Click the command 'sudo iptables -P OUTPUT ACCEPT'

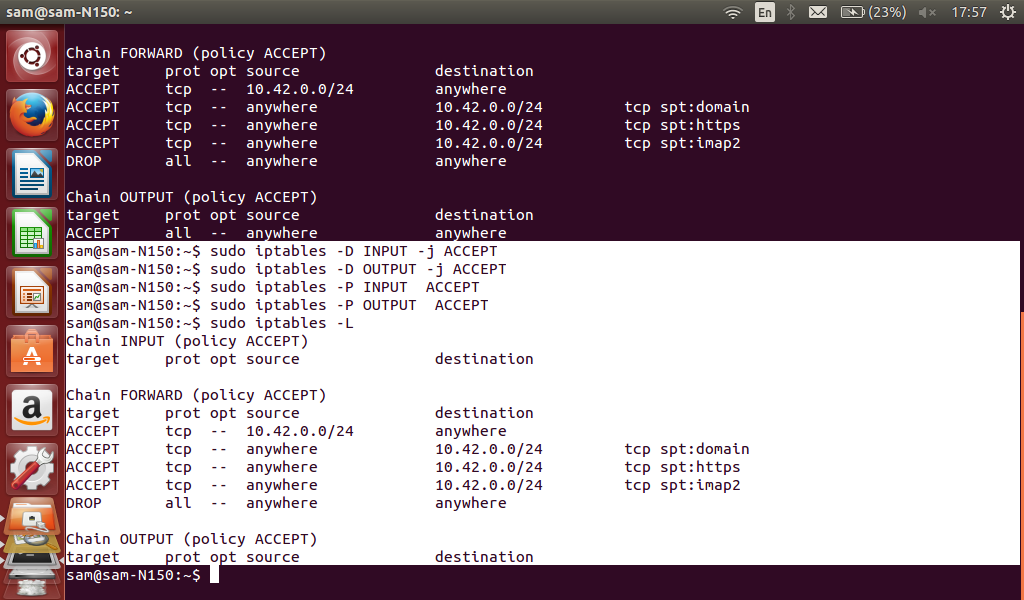click(349, 305)
